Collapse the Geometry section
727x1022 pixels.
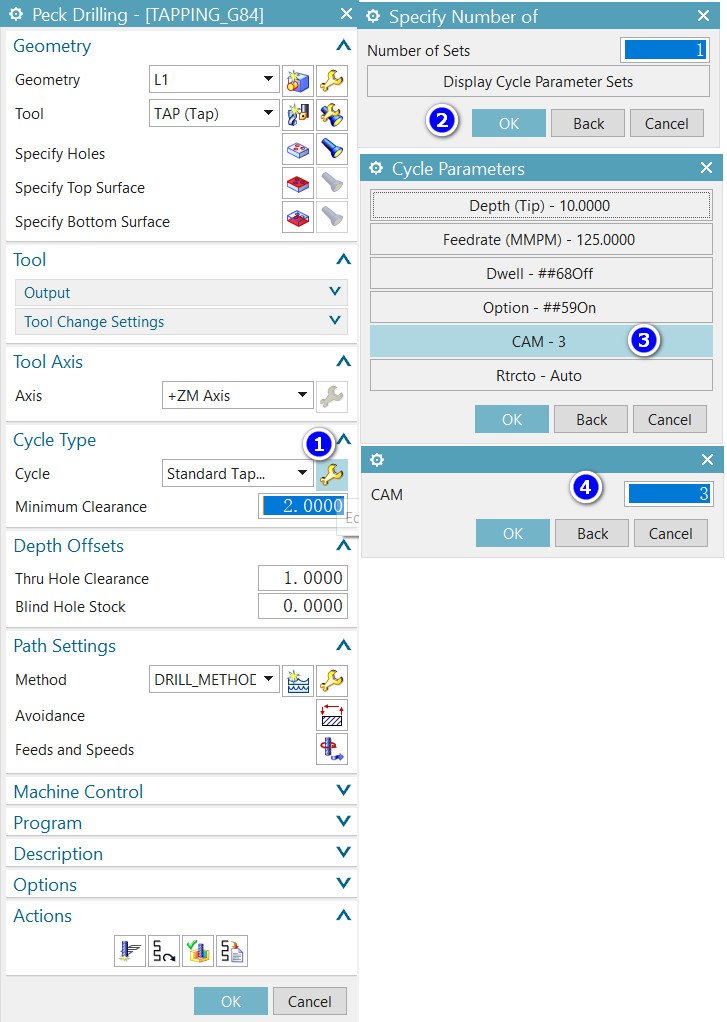pyautogui.click(x=343, y=46)
